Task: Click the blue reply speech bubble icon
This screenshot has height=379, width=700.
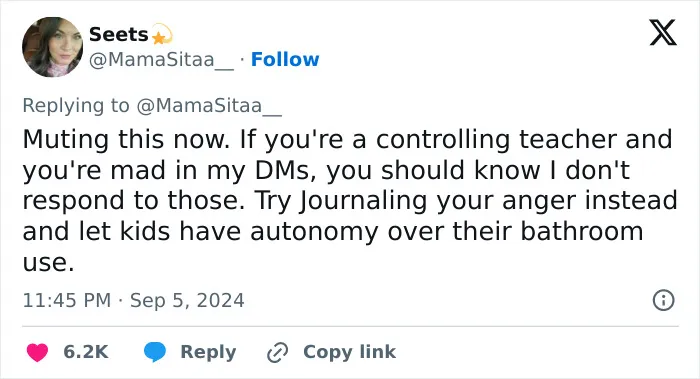Action: [155, 352]
